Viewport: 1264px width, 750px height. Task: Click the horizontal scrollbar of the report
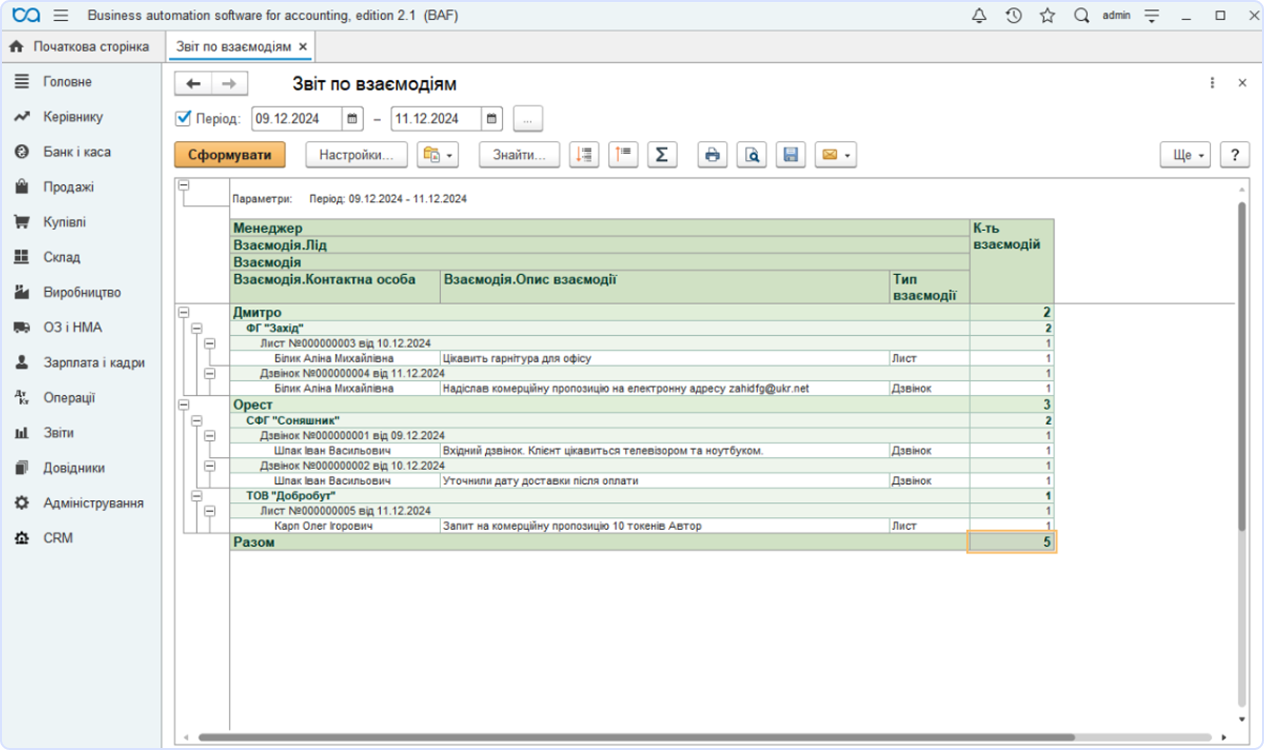click(x=636, y=737)
